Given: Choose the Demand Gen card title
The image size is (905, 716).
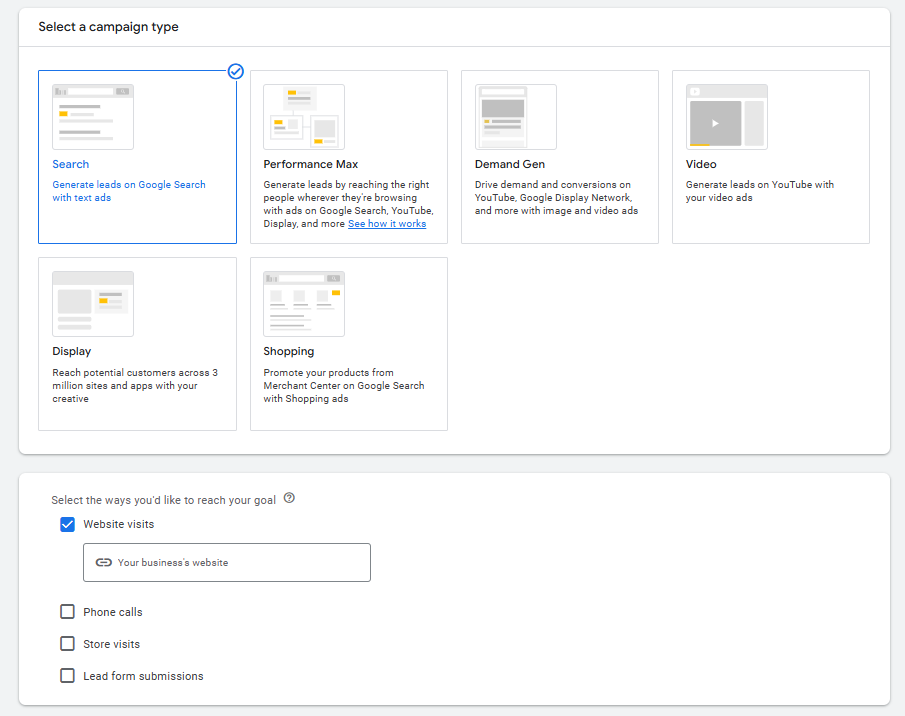Looking at the screenshot, I should (509, 164).
